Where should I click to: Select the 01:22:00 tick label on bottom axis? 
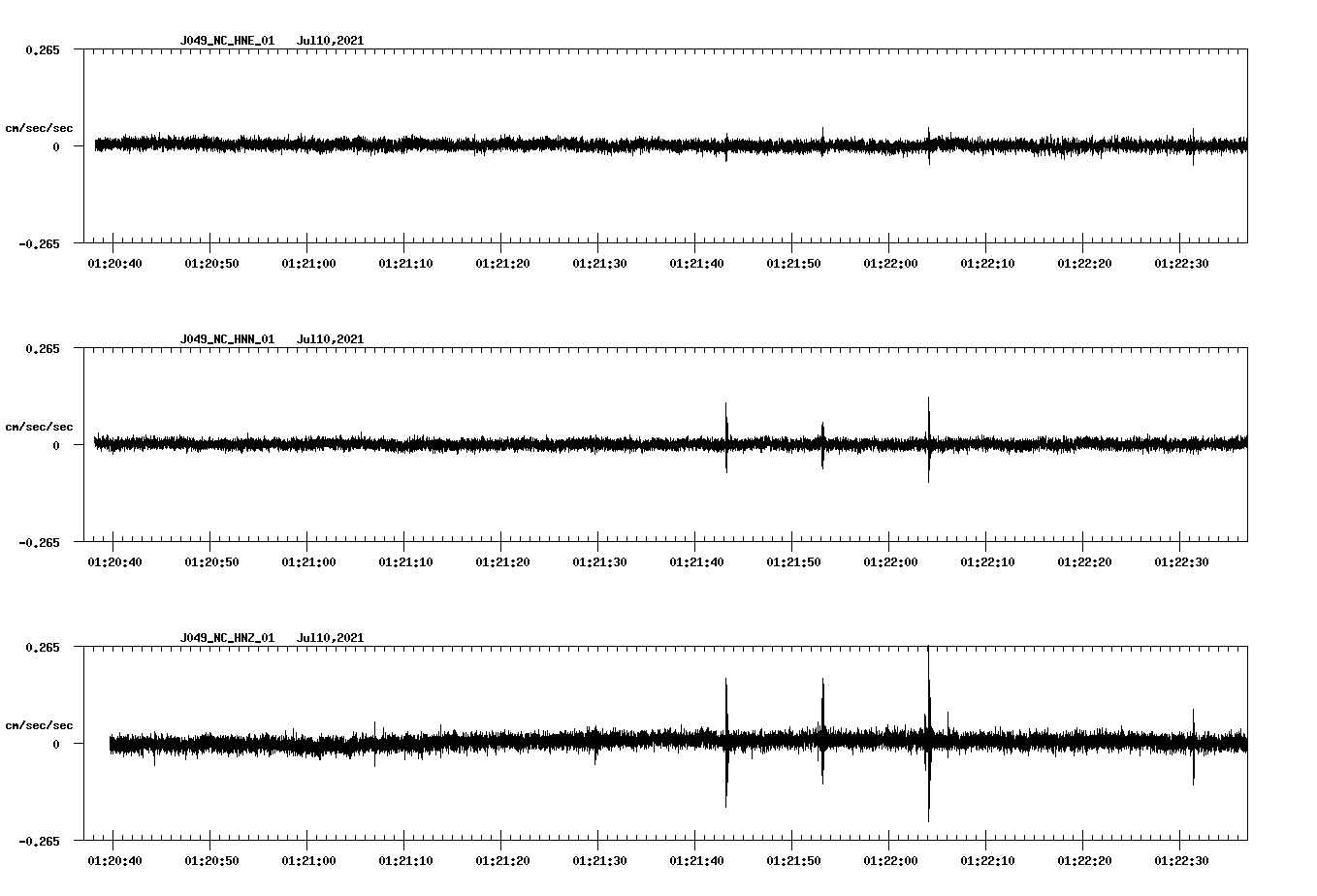(x=892, y=858)
